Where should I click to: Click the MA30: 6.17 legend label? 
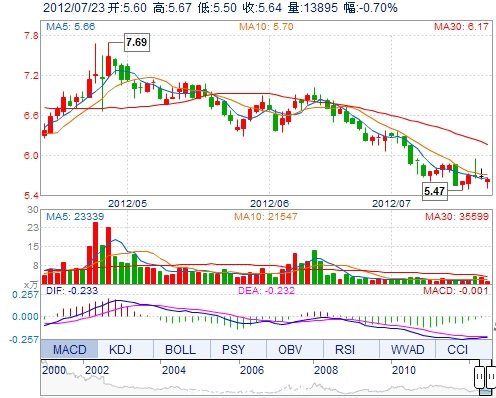click(461, 26)
